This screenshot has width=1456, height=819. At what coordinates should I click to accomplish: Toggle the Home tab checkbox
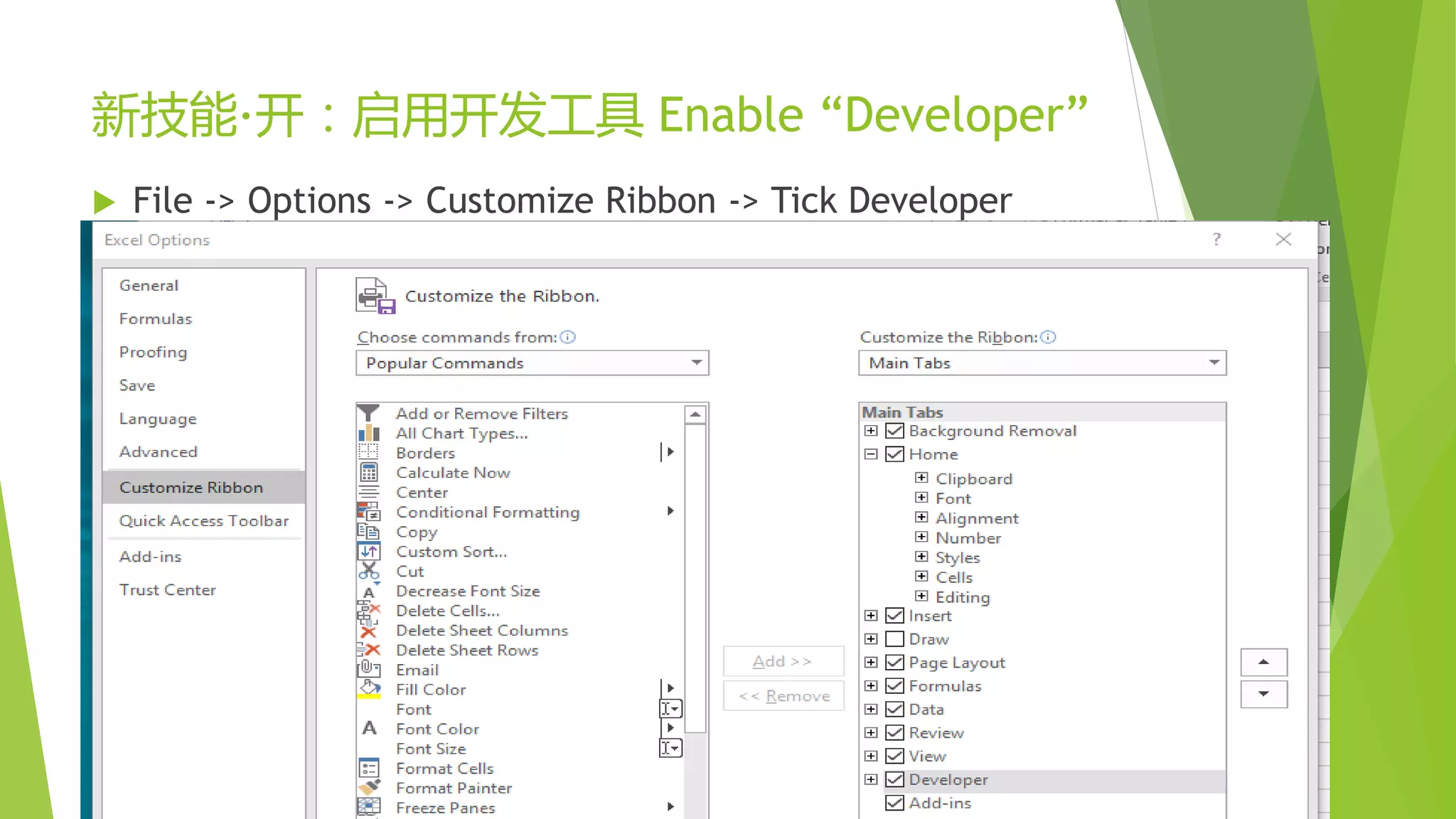coord(894,454)
